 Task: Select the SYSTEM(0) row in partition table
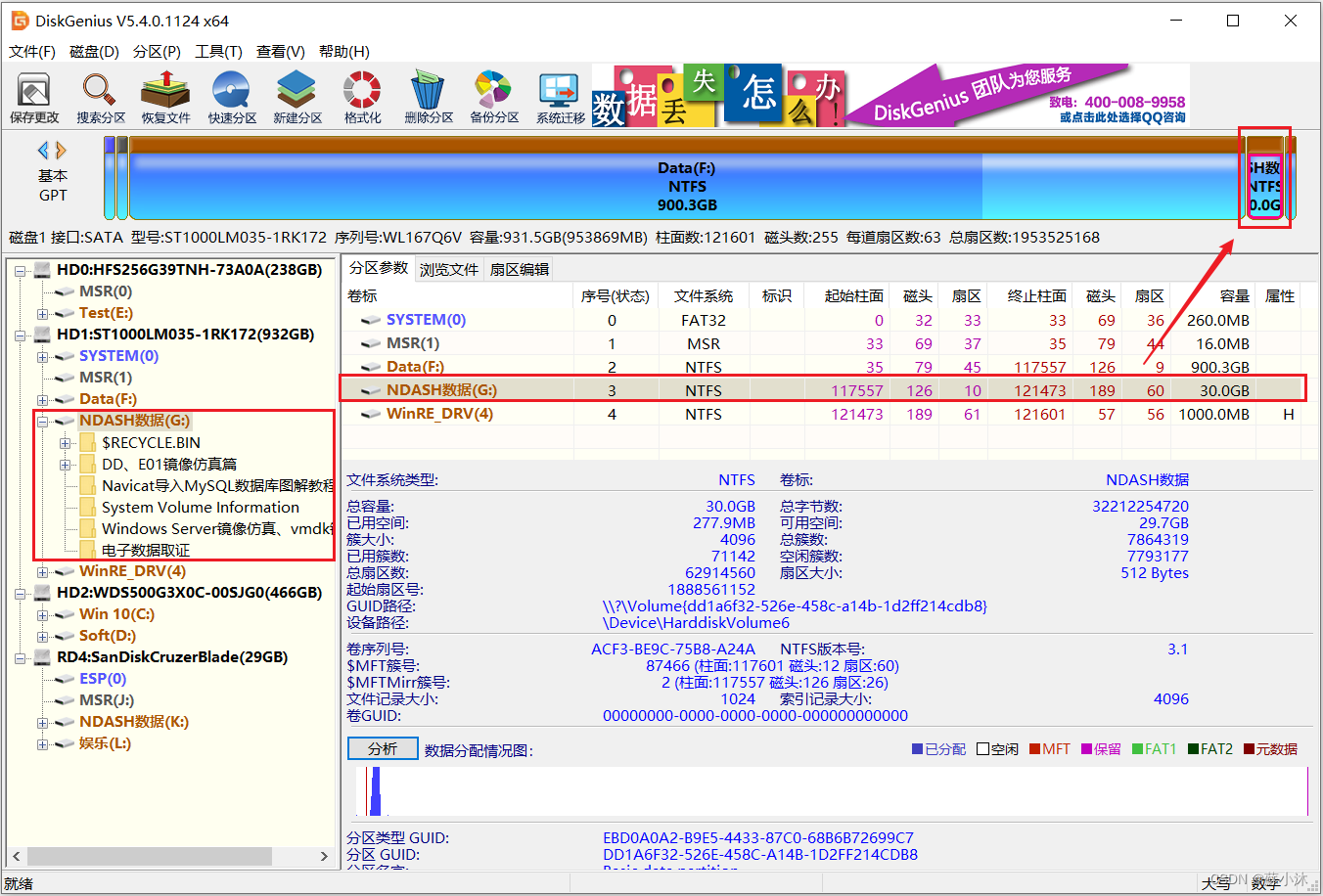[823, 320]
